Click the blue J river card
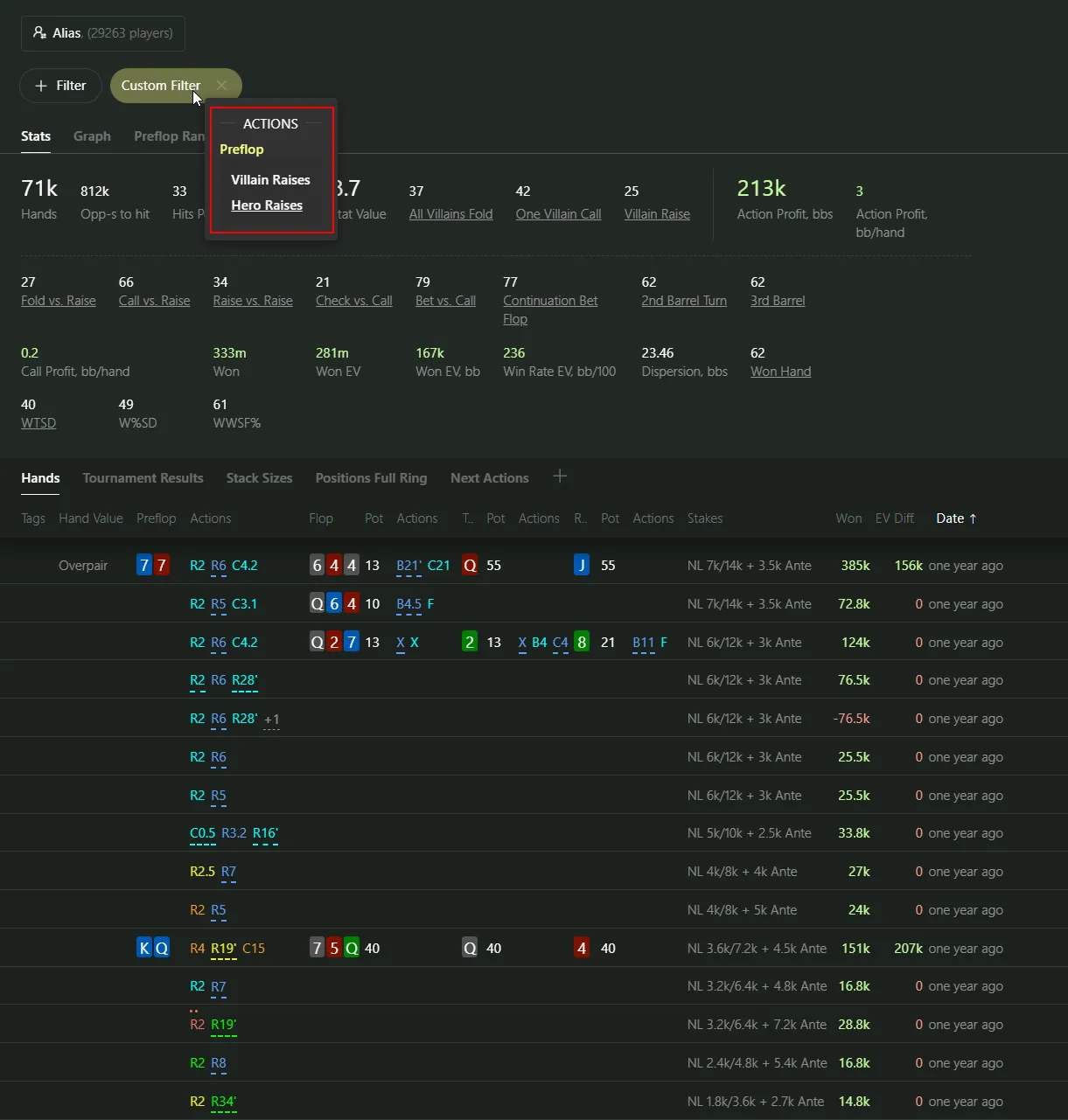 pyautogui.click(x=582, y=566)
